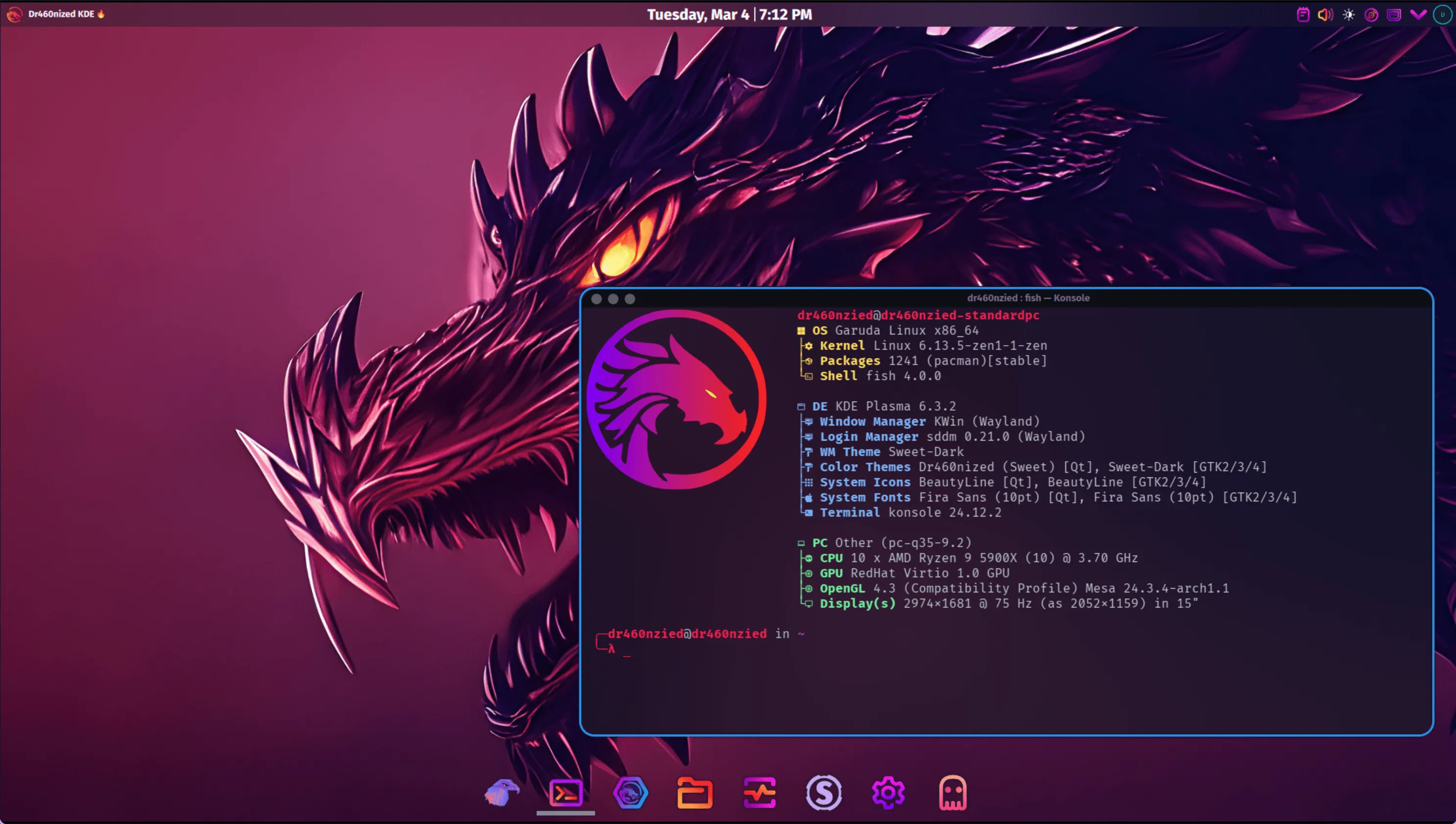Click 'GPU RedHat Virtio 1.0 GPU' line
The width and height of the screenshot is (1456, 824).
[904, 574]
